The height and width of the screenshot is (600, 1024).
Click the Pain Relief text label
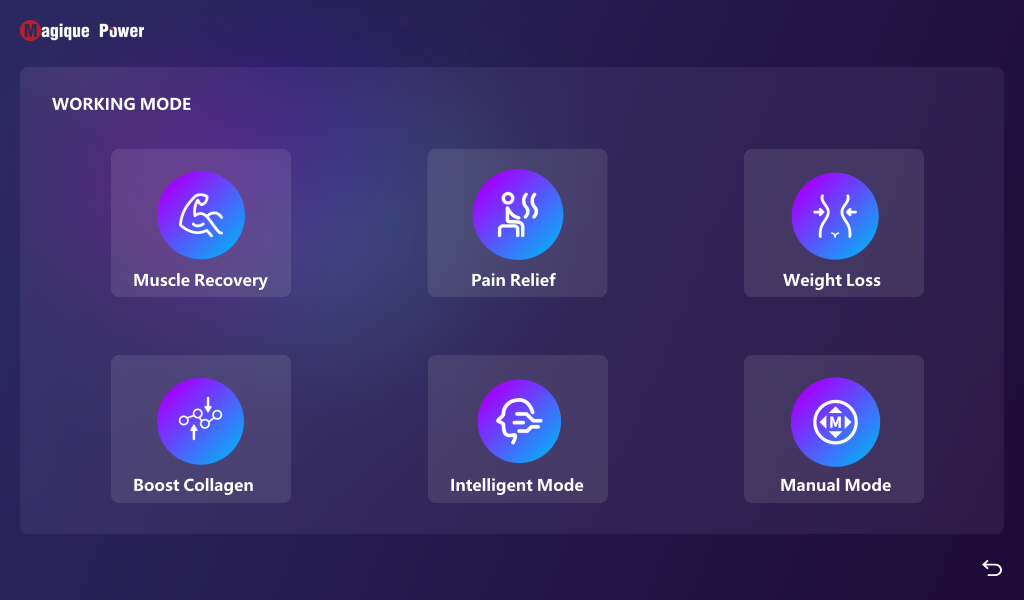513,280
